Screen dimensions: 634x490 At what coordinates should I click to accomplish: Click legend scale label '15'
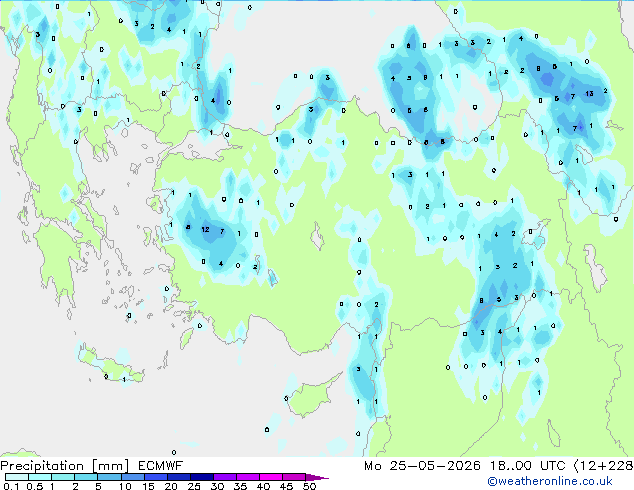pos(148,486)
